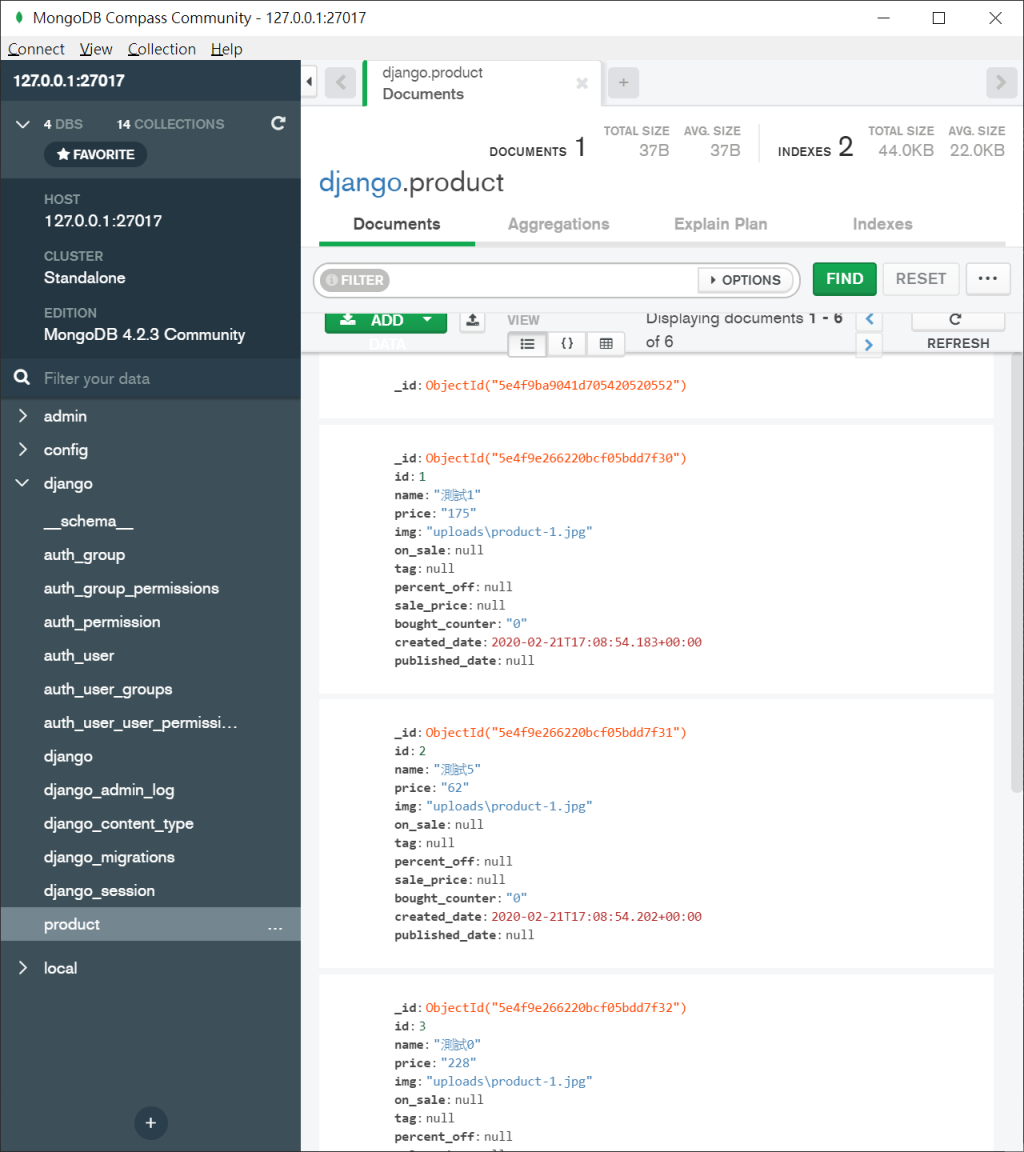This screenshot has height=1152, width=1024.
Task: Open the View menu
Action: (95, 49)
